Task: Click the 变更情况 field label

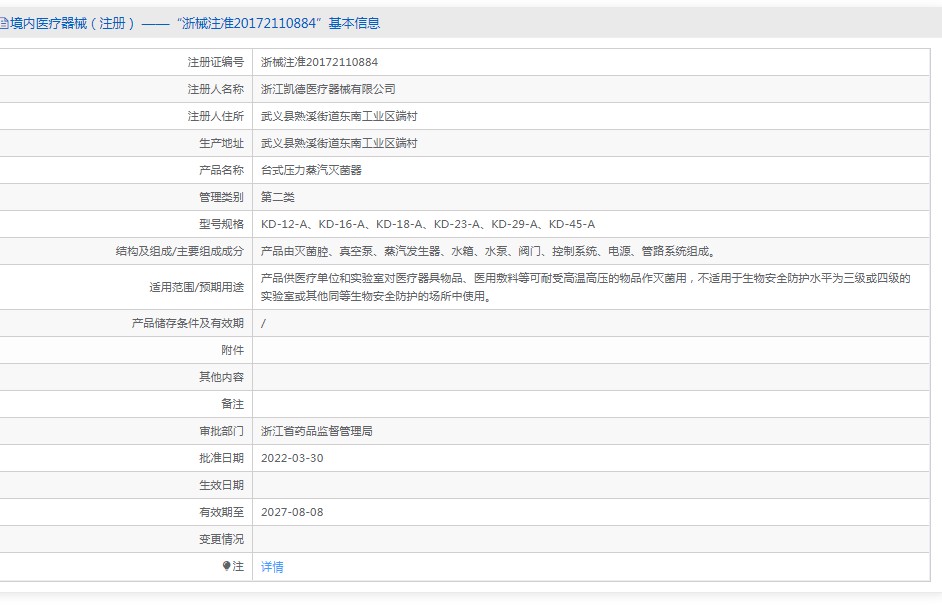Action: coord(221,539)
